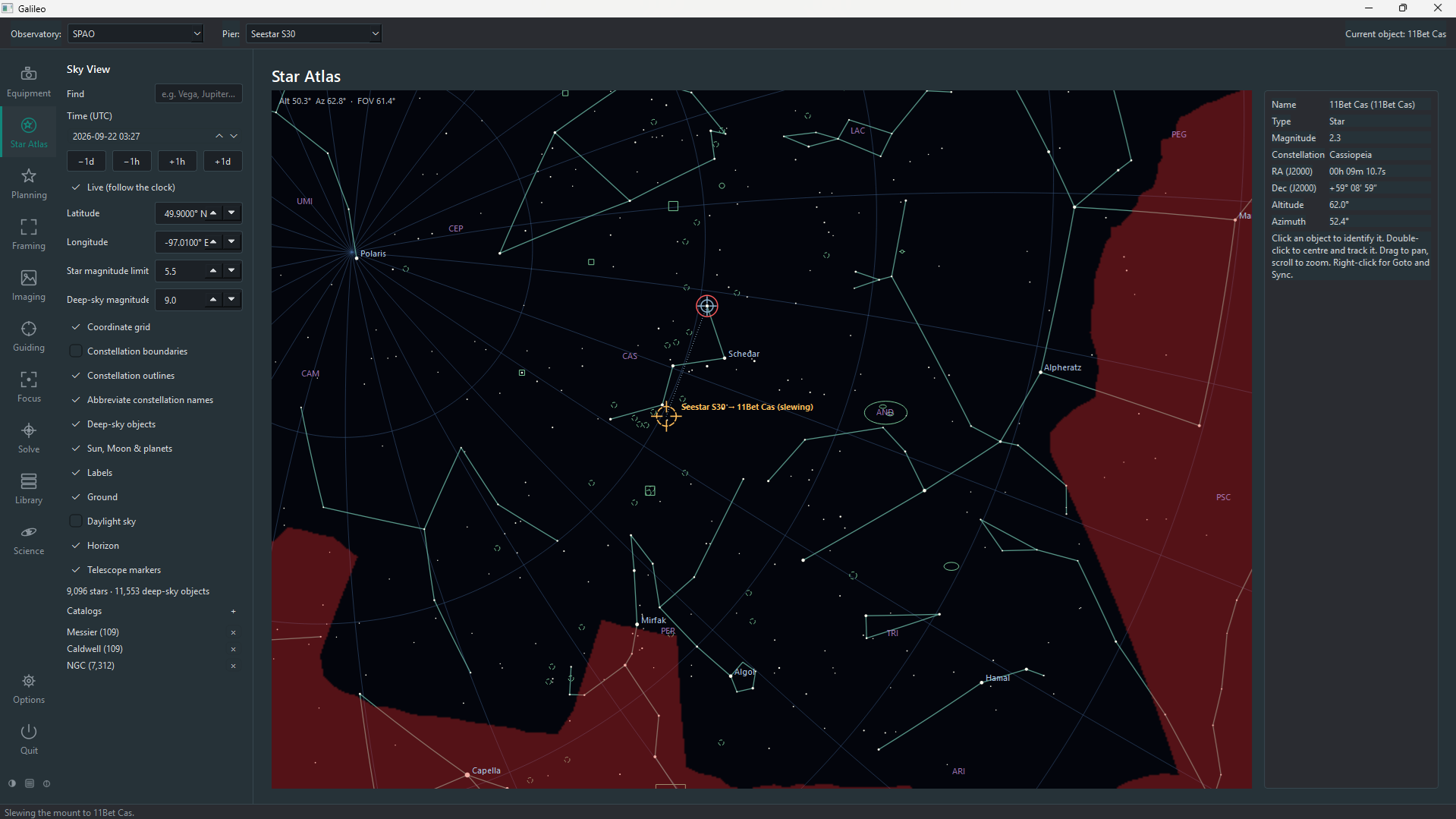Click the Seestar S30 telescope crosshair marker
The image size is (1456, 819).
(x=666, y=415)
